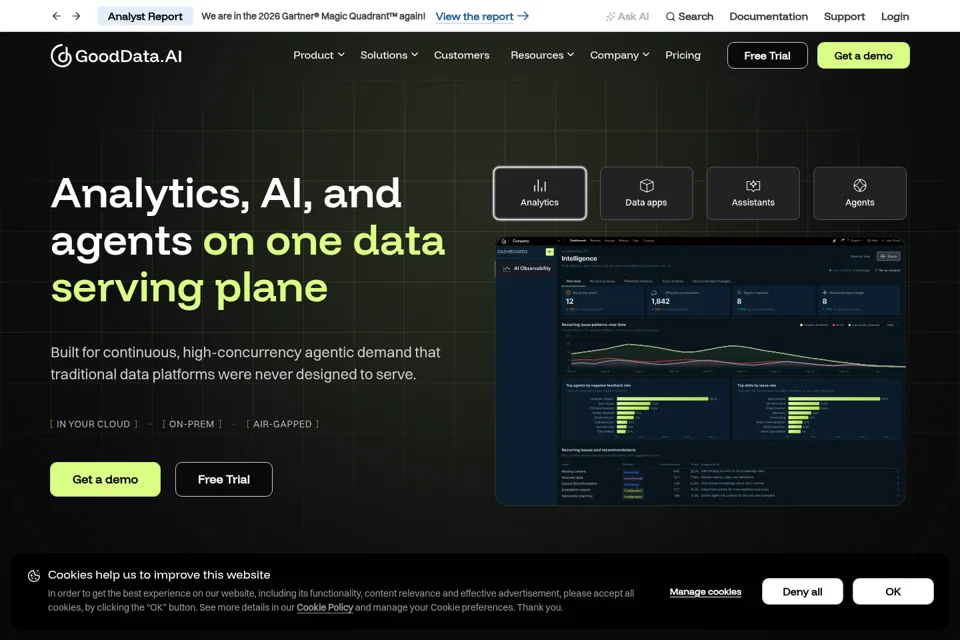The height and width of the screenshot is (640, 960).
Task: Click the Get a demo button under the hero text
Action: [x=105, y=480]
